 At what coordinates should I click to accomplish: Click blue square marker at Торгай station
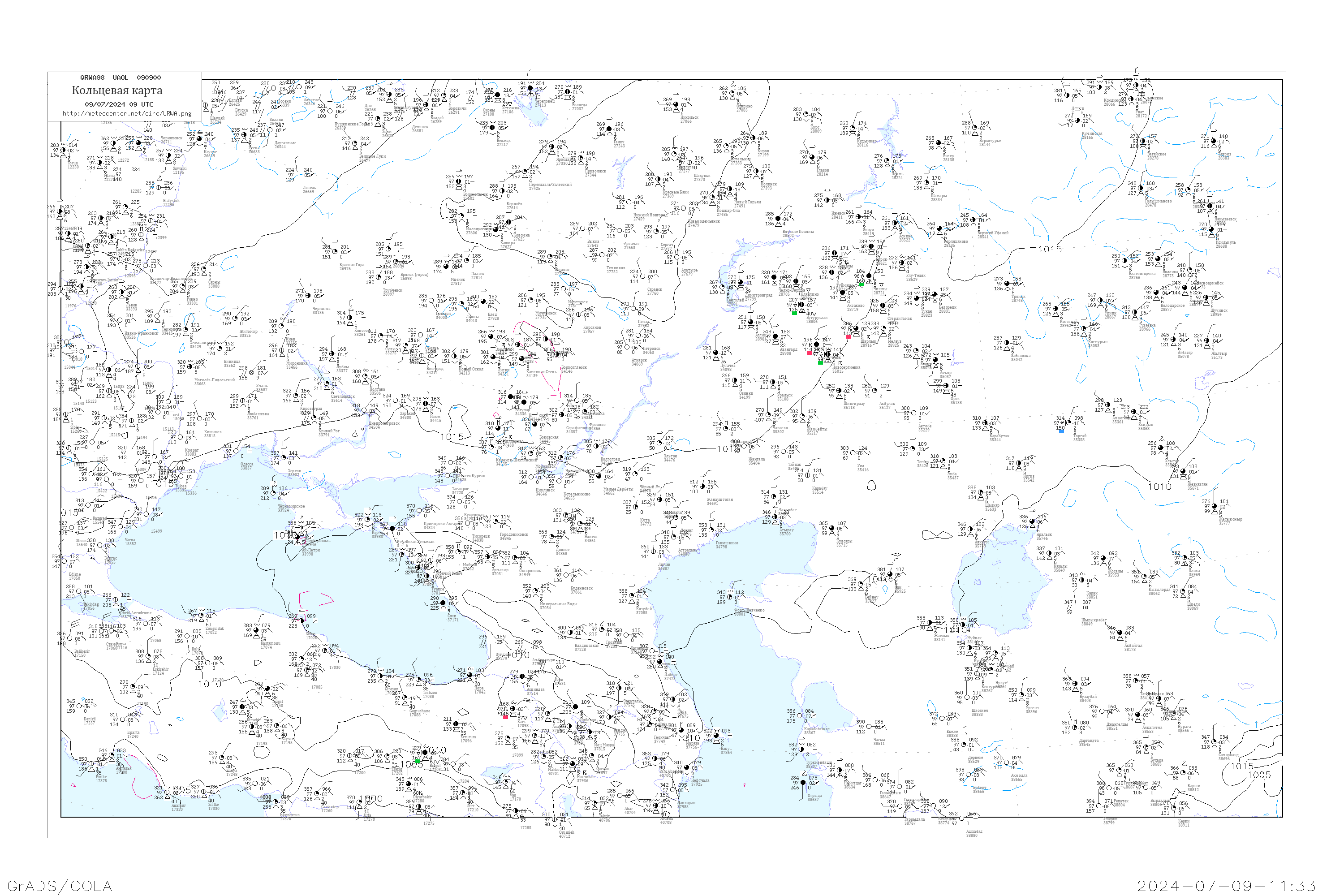tap(1061, 431)
